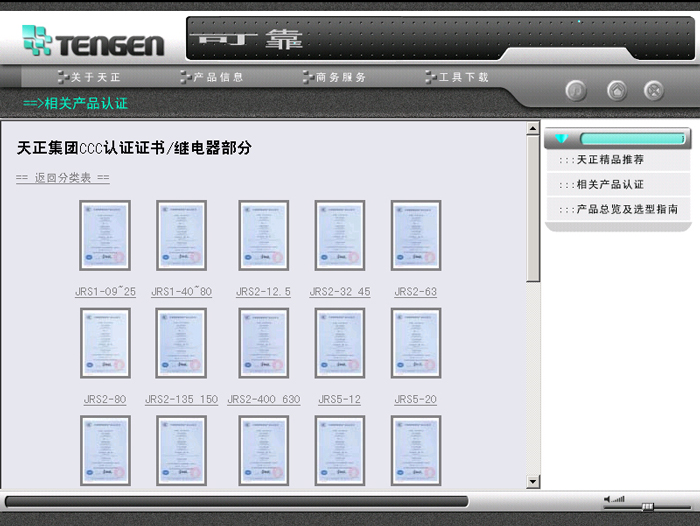Open the JRS2-32 45 certificate link

[340, 292]
